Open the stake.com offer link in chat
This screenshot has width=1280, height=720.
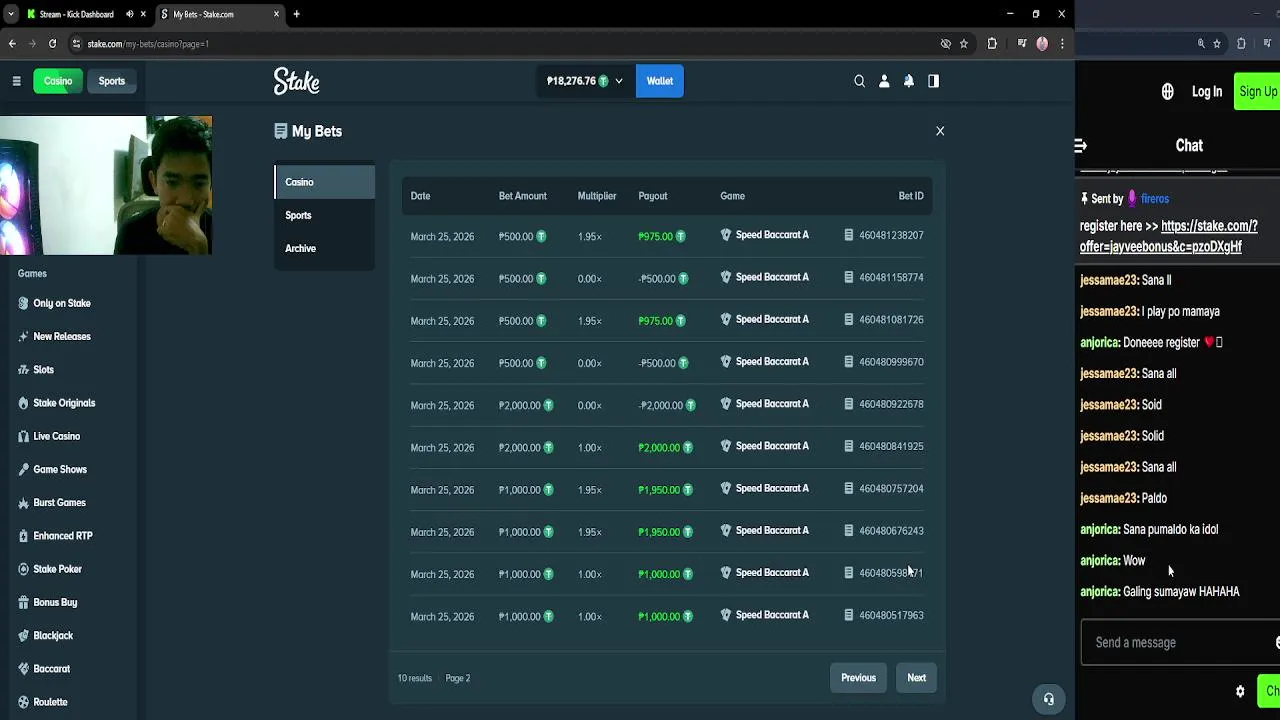tap(1168, 236)
